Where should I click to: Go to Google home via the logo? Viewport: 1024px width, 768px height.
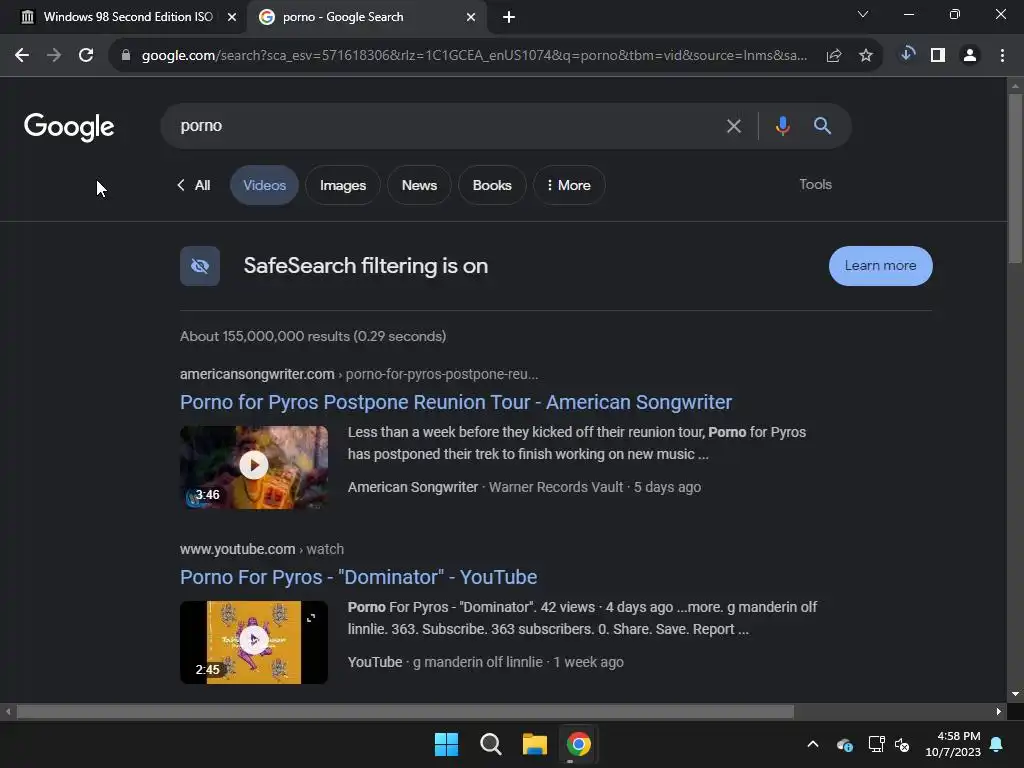point(69,127)
